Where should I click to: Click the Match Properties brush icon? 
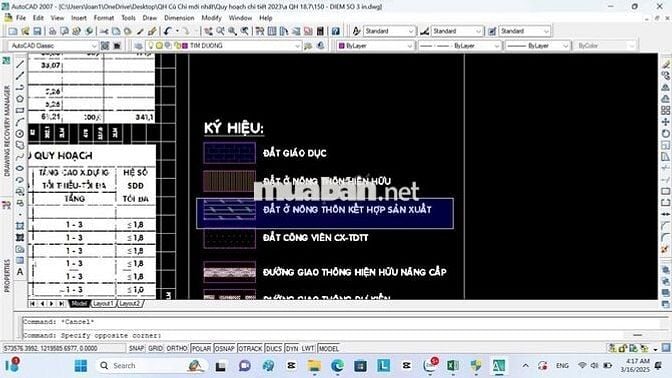[x=152, y=31]
